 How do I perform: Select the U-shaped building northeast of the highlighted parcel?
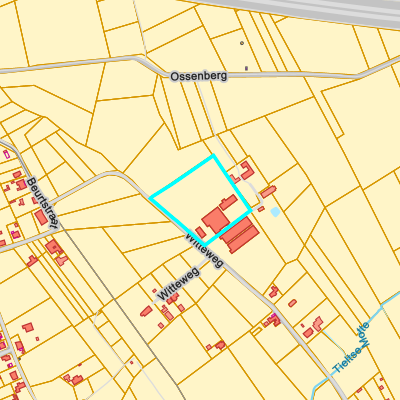pos(247,170)
